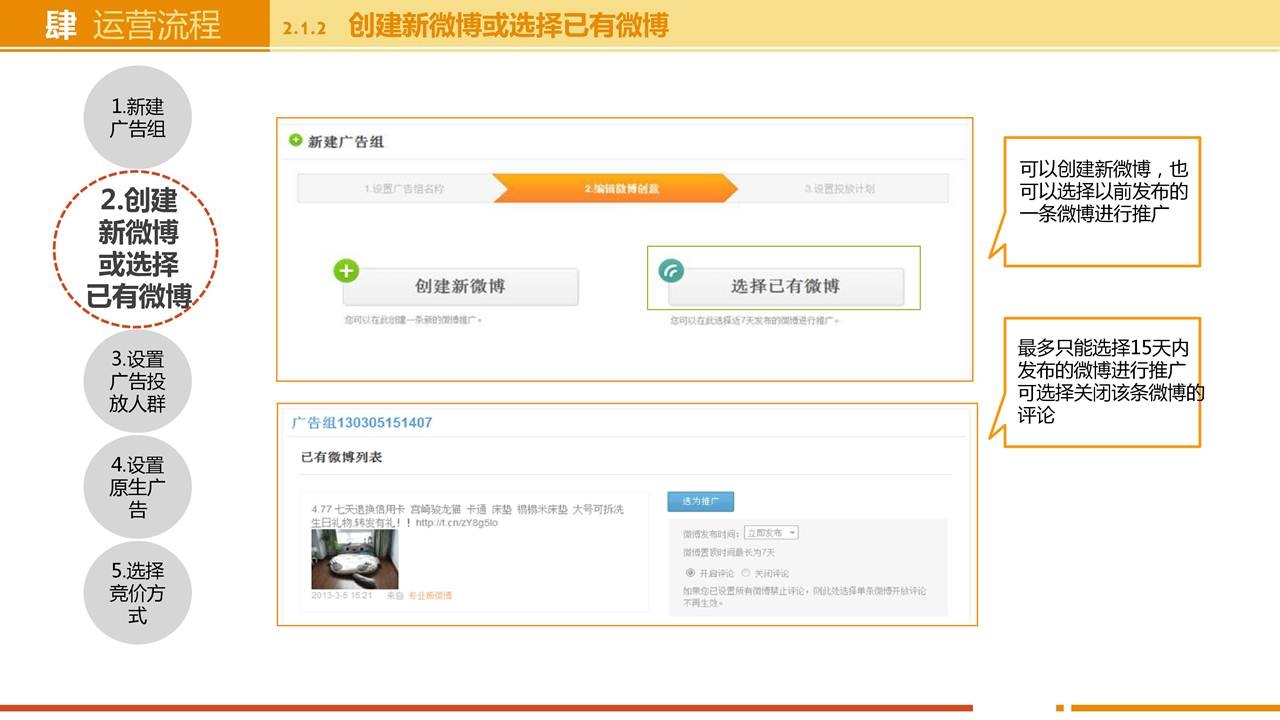Open the 立即发布 publish time dropdown
1280x720 pixels.
tap(771, 533)
